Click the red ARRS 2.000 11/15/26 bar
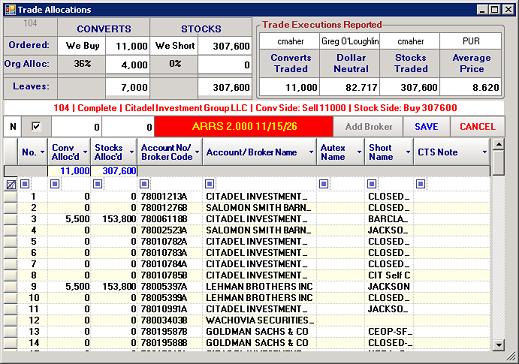This screenshot has height=364, width=519. pos(244,127)
